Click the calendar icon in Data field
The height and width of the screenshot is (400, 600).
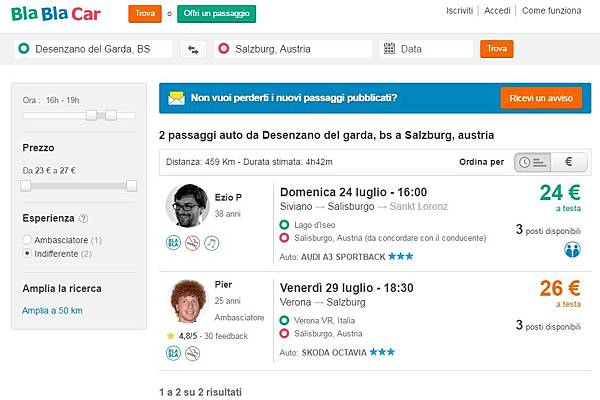click(389, 49)
